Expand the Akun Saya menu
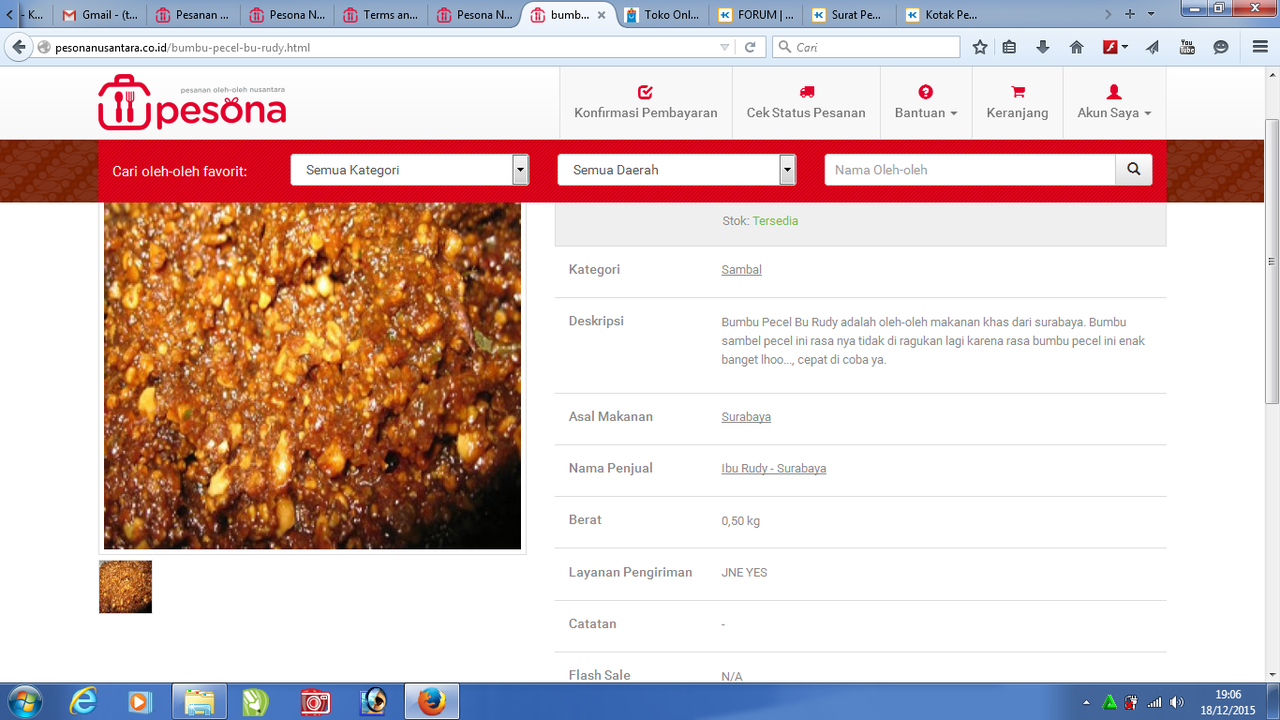 1114,103
